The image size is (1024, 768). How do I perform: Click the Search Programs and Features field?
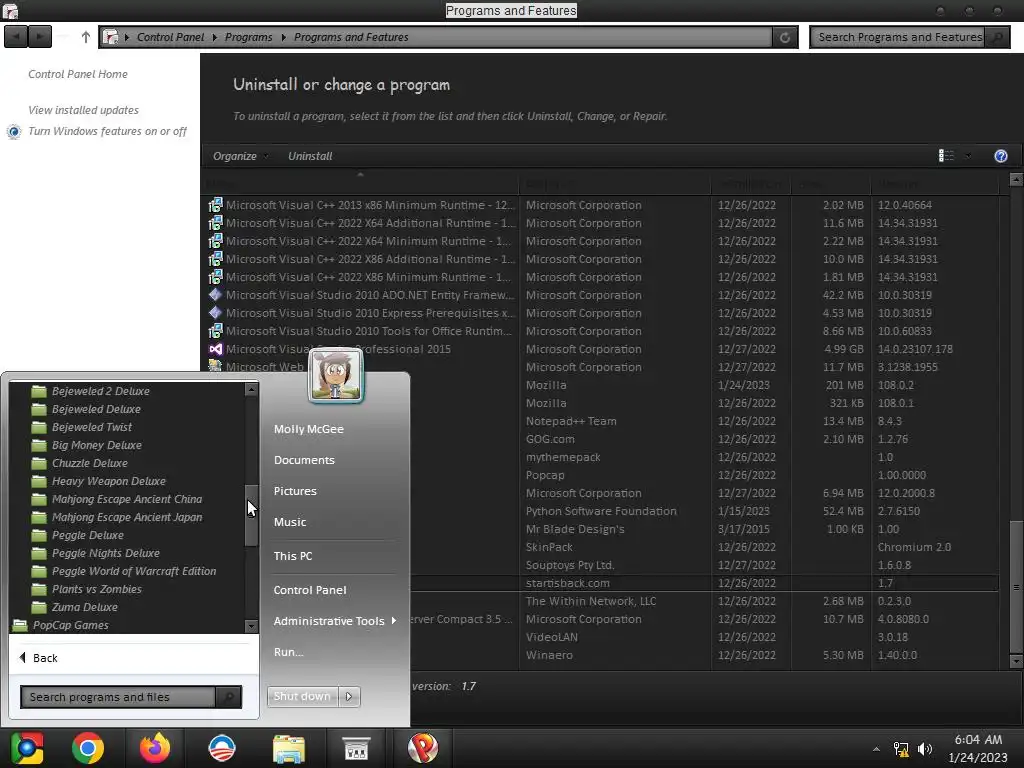pos(899,37)
